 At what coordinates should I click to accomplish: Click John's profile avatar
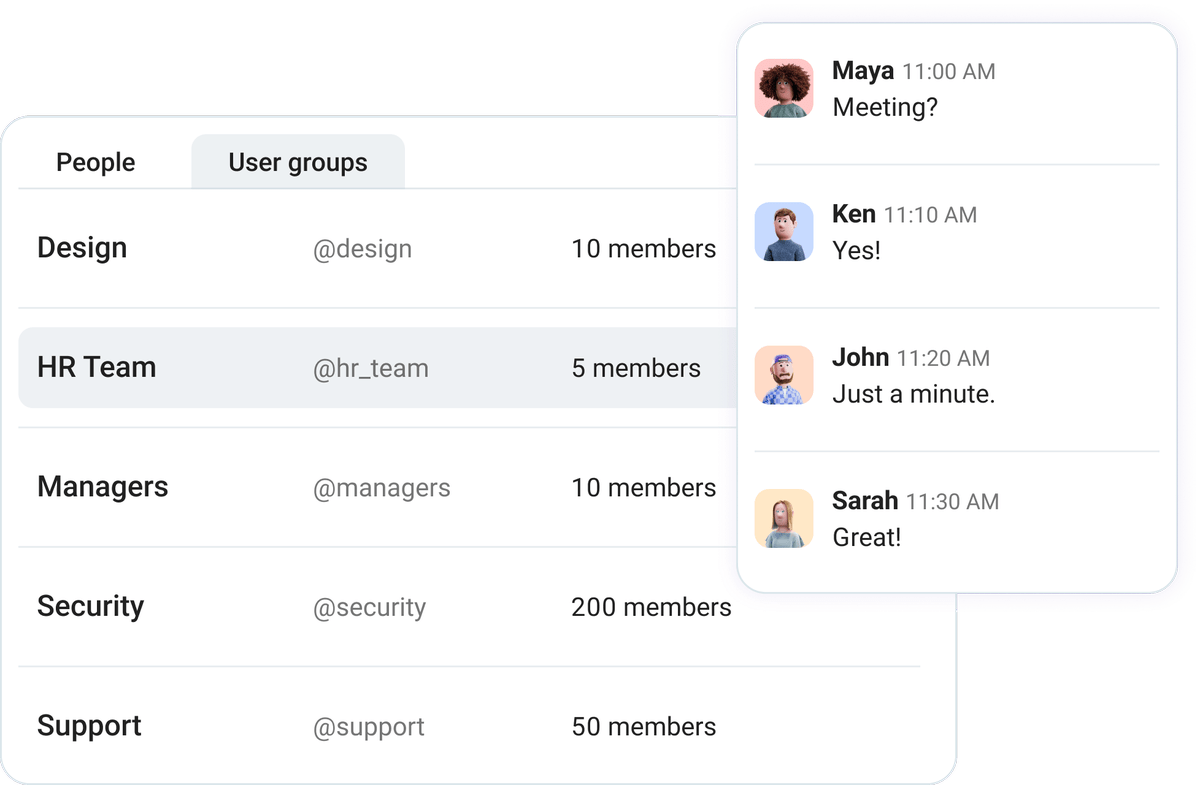point(785,375)
